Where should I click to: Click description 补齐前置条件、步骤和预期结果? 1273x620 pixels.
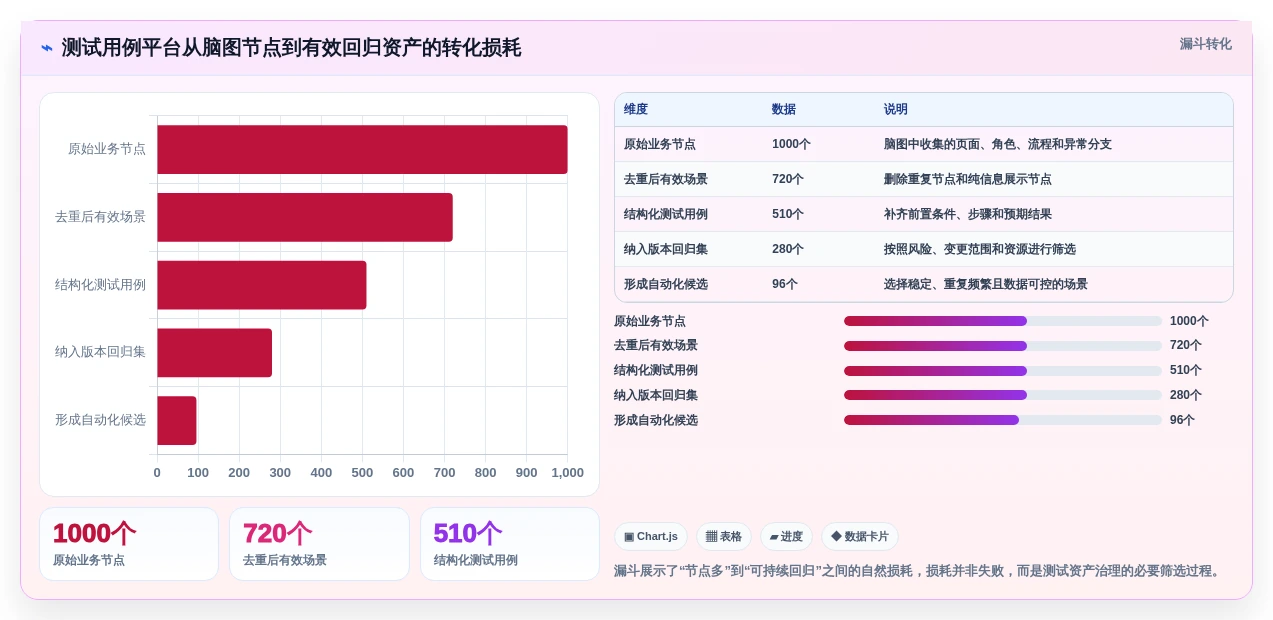pos(968,214)
